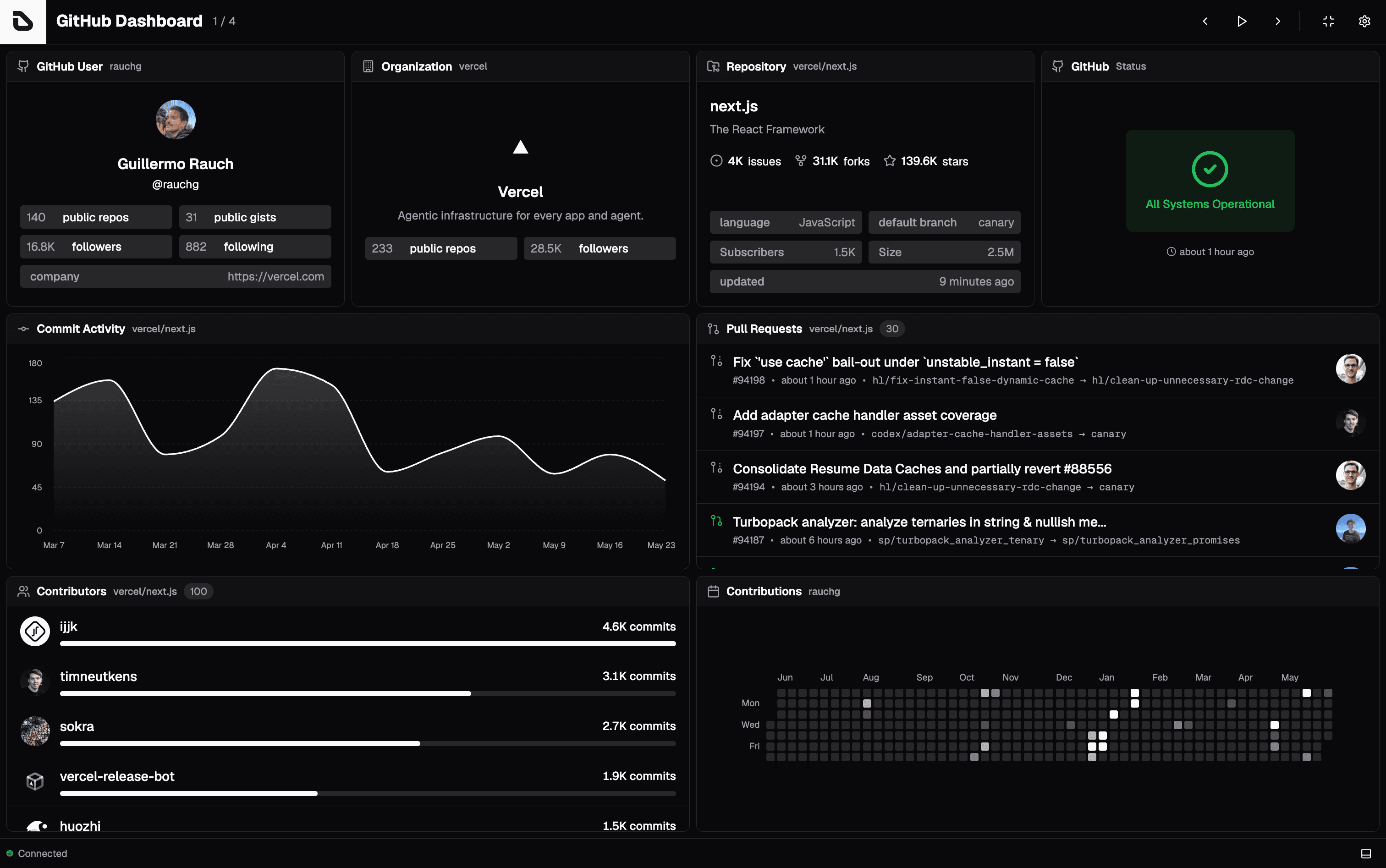Open Consolidate Resume Data Caches pull request
The height and width of the screenshot is (868, 1386).
[922, 468]
